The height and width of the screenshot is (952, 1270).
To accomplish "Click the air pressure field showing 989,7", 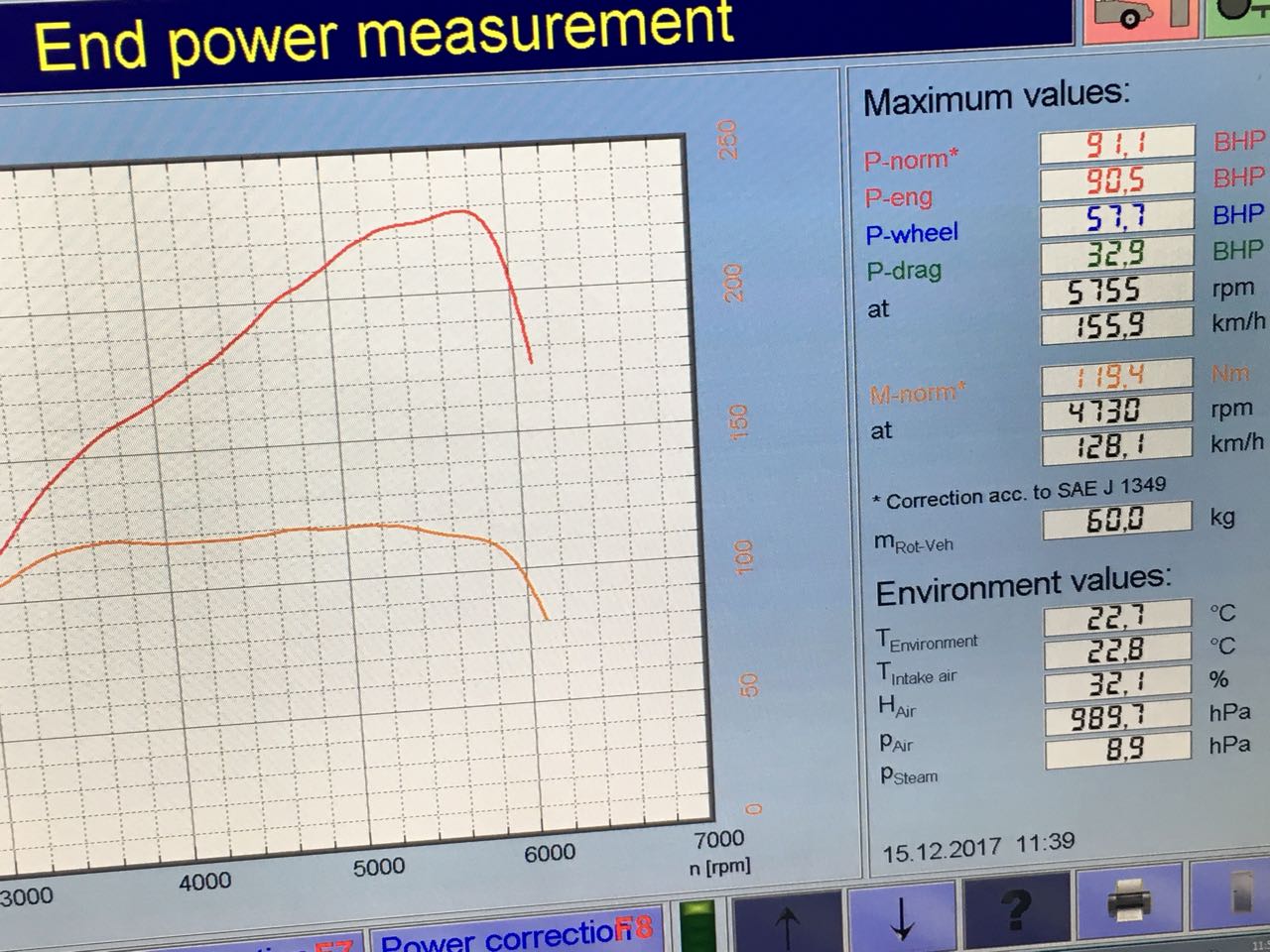I will (1116, 715).
